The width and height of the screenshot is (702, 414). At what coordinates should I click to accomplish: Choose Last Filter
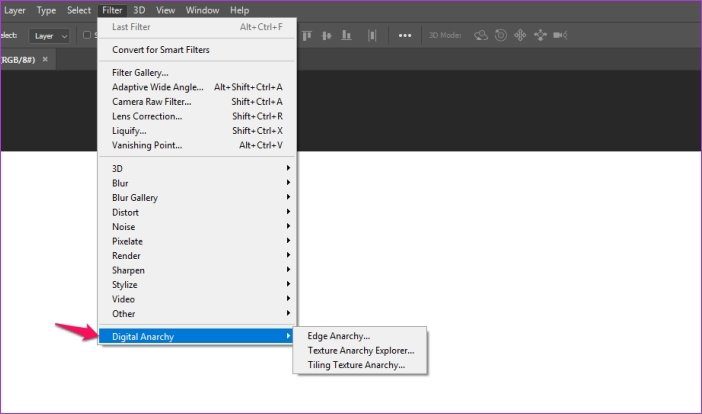[x=197, y=27]
